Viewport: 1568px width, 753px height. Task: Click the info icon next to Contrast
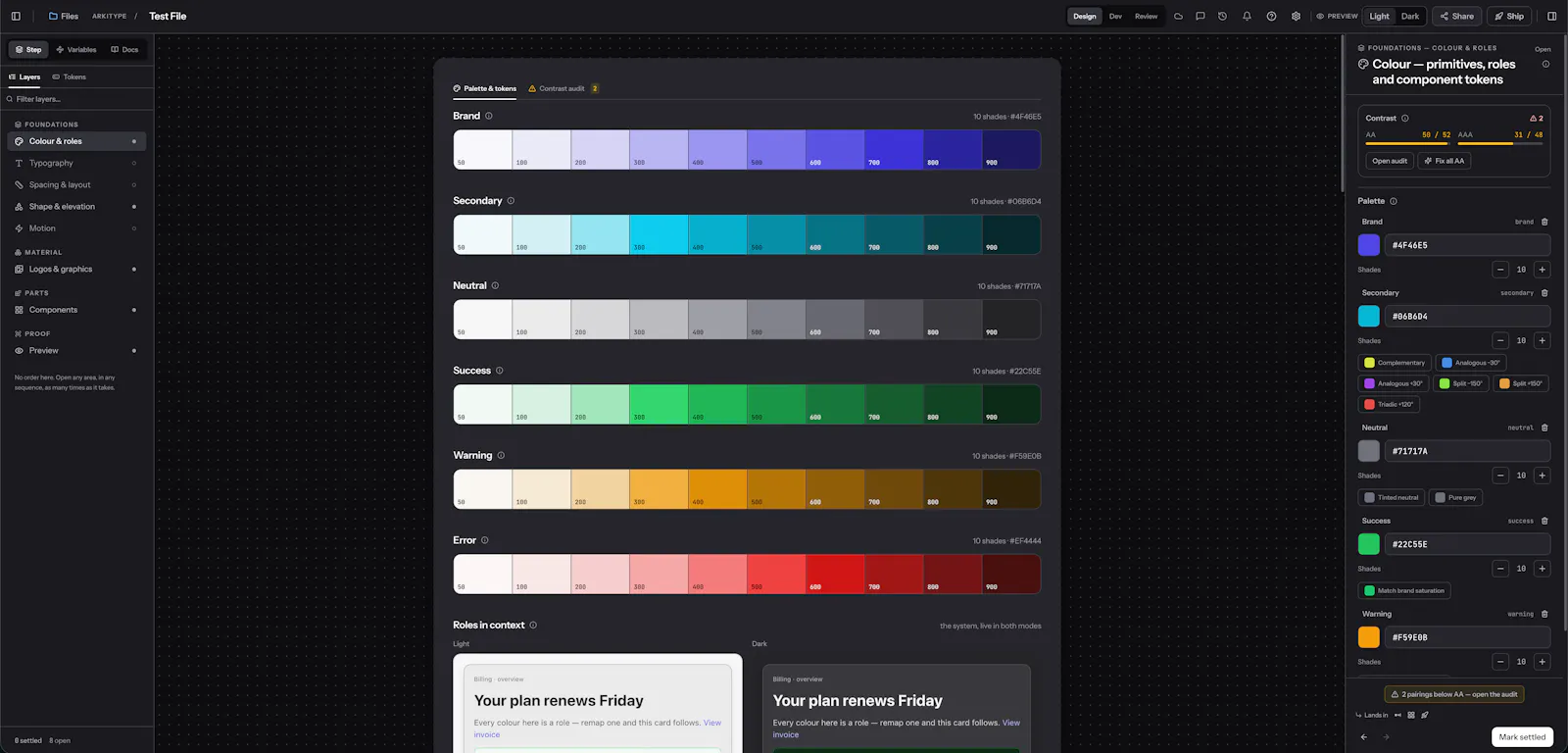[1404, 118]
